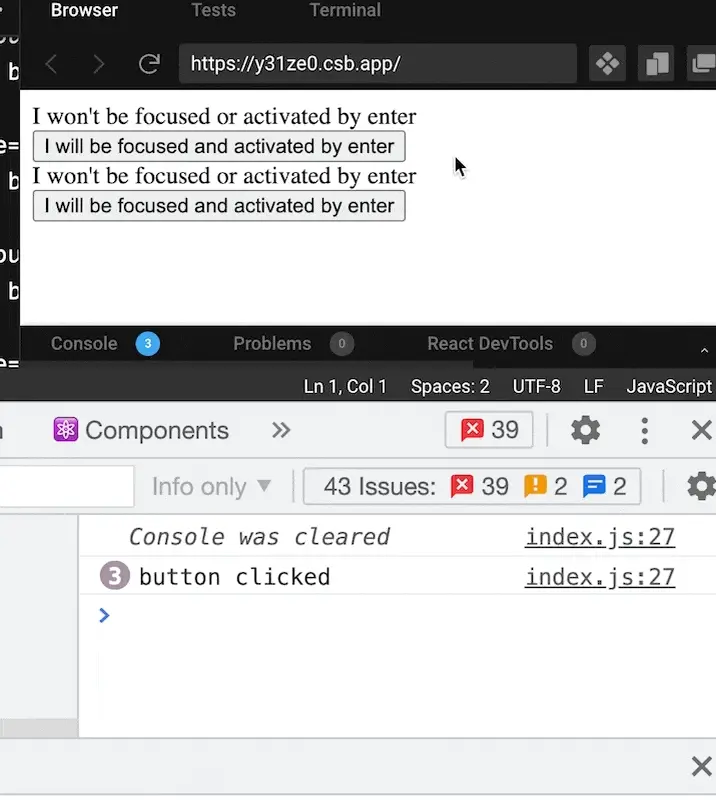Click the console filter input field
The height and width of the screenshot is (800, 716).
(67, 486)
